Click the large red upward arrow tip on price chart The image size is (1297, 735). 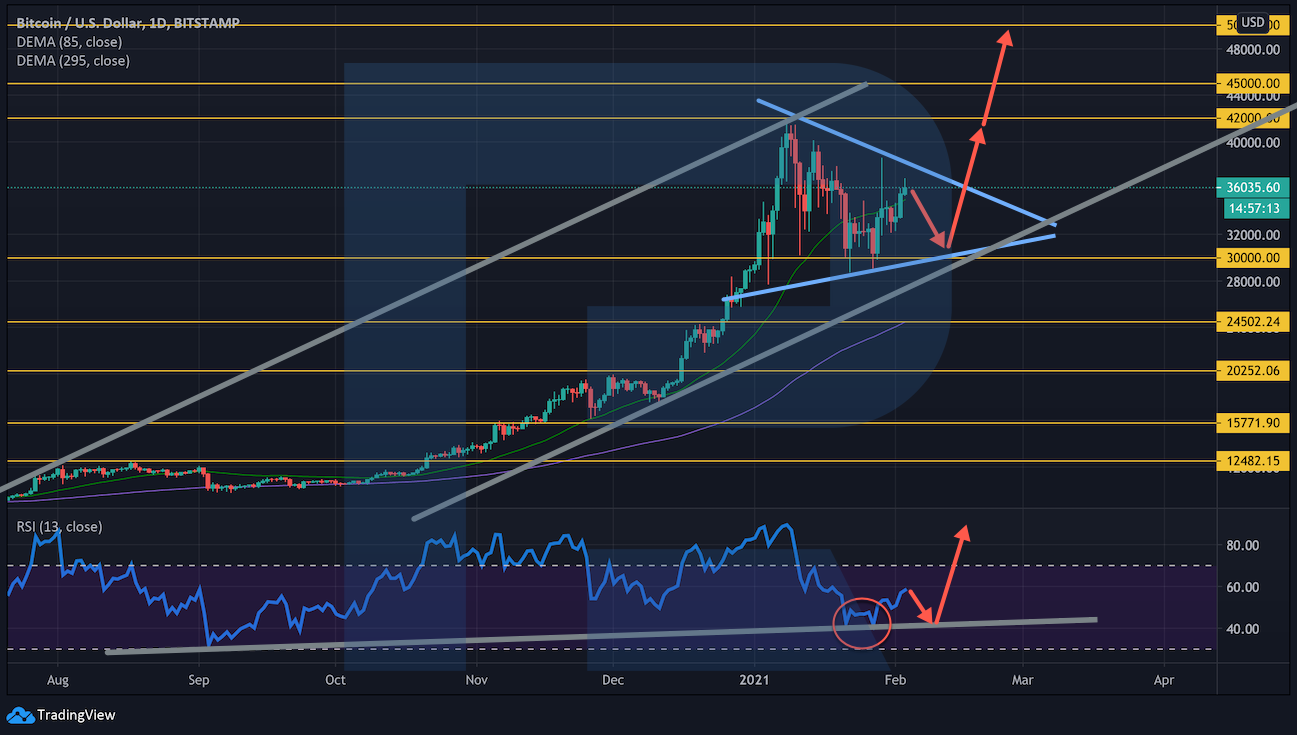[x=1006, y=36]
